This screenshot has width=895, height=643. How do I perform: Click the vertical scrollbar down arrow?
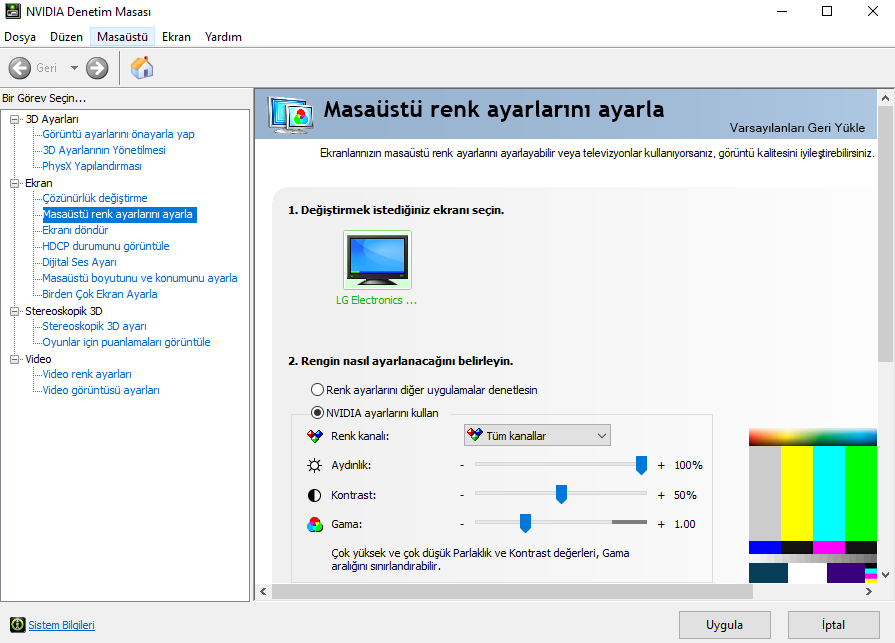click(x=885, y=575)
